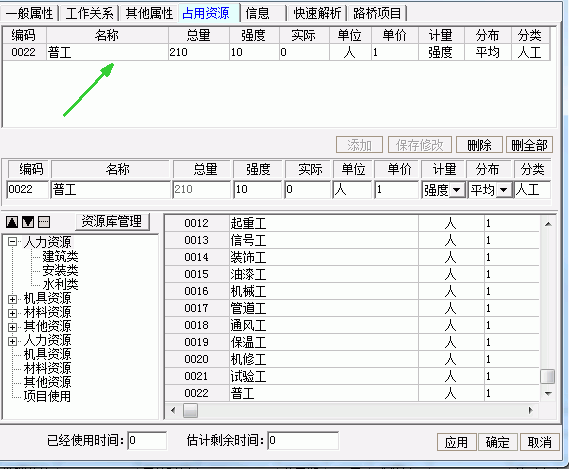Collapse the expanded 人力资源 tree node
The width and height of the screenshot is (569, 469).
[13, 242]
